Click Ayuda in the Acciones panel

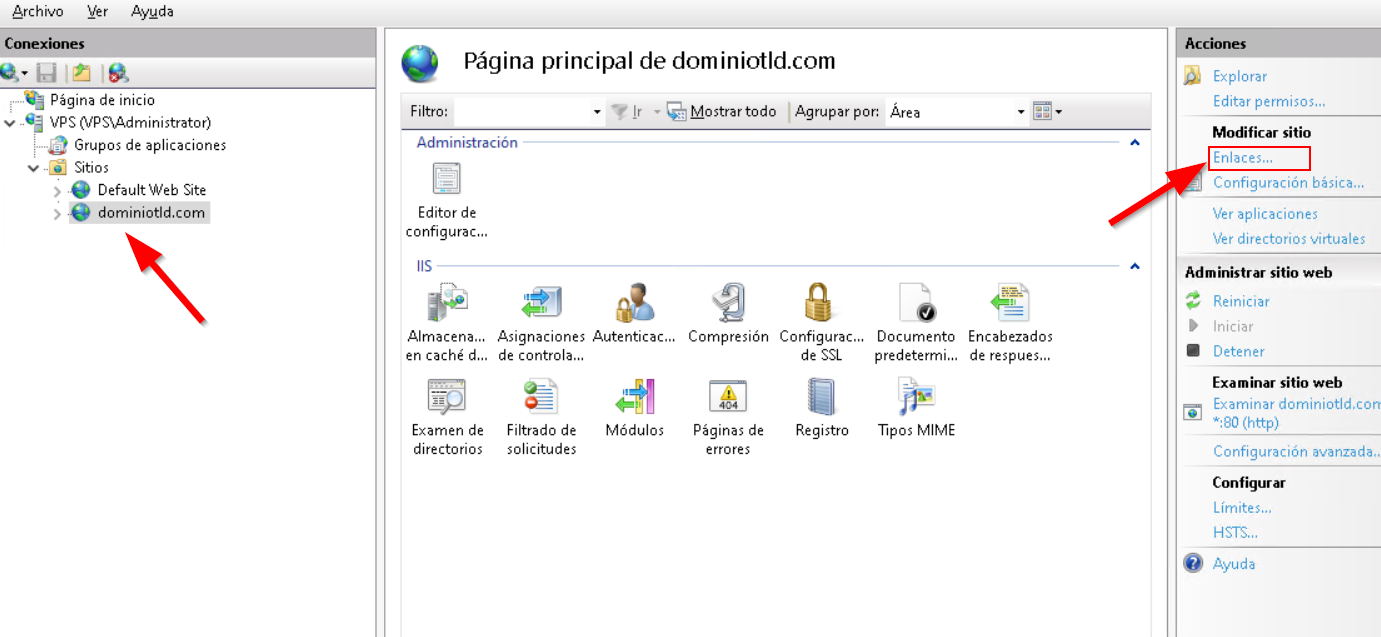click(x=1234, y=564)
